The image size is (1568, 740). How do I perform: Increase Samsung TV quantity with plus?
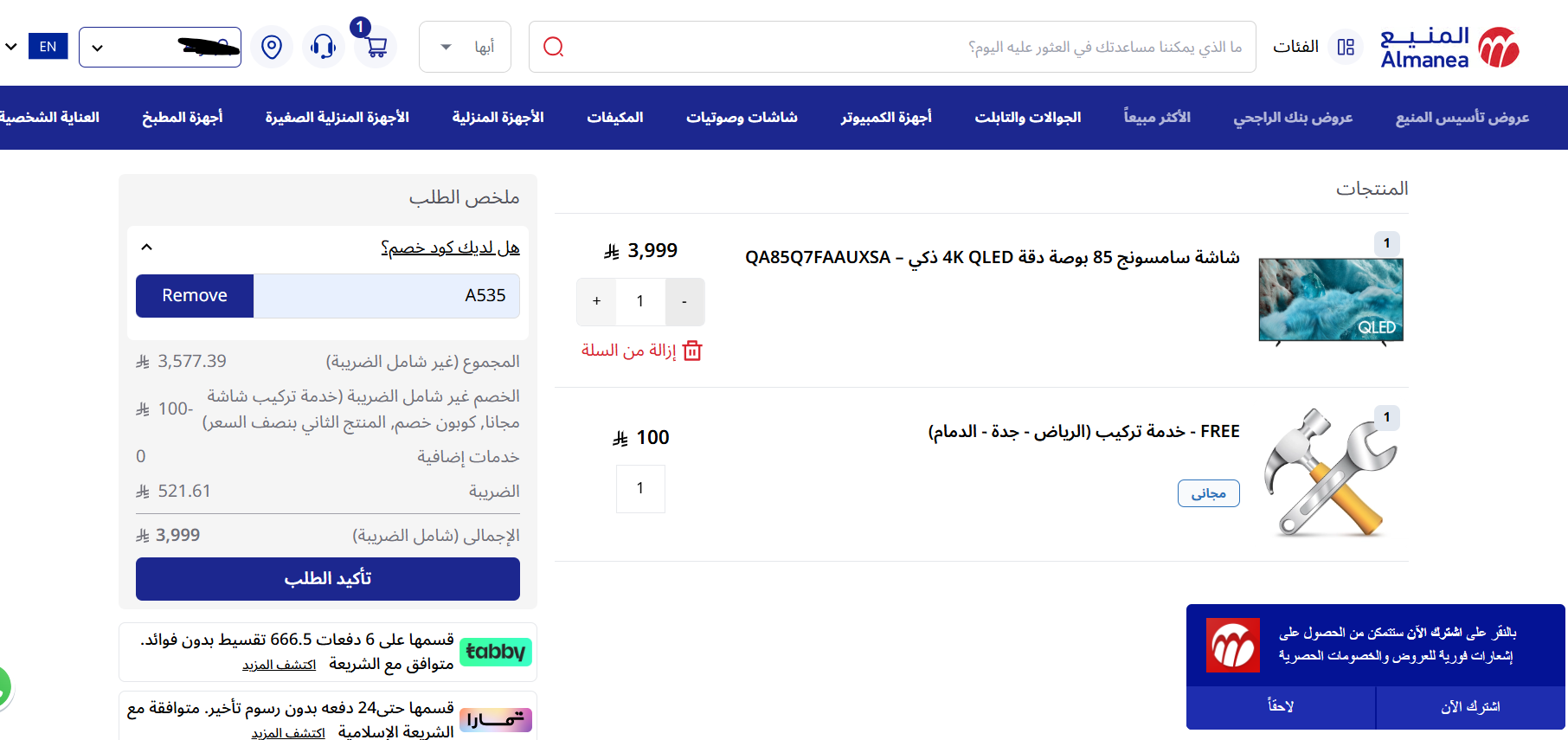pyautogui.click(x=596, y=301)
